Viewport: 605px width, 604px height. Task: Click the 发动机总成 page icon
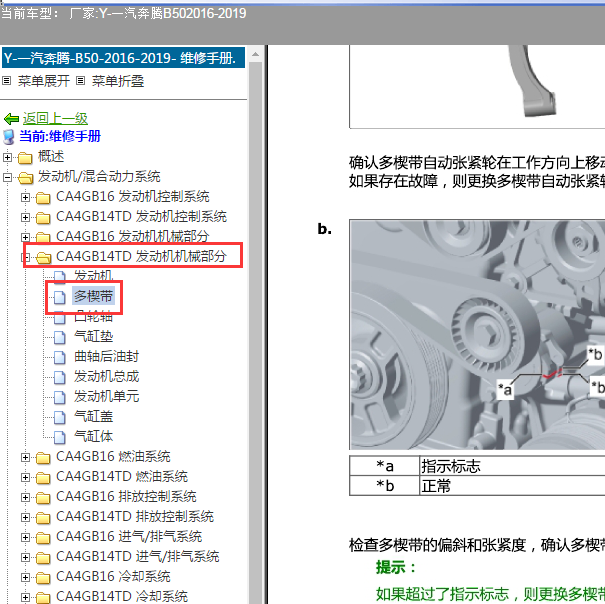click(x=60, y=377)
